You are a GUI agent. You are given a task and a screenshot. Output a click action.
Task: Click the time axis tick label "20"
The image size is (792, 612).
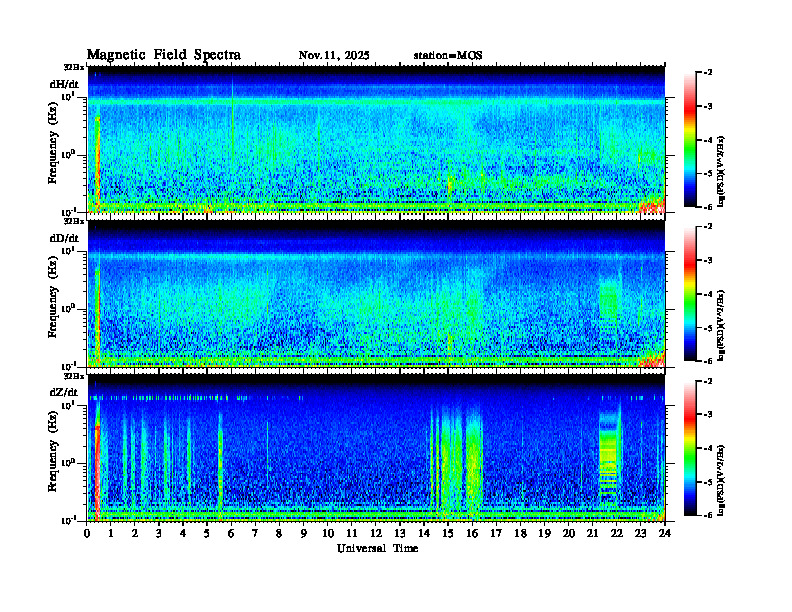coord(569,533)
